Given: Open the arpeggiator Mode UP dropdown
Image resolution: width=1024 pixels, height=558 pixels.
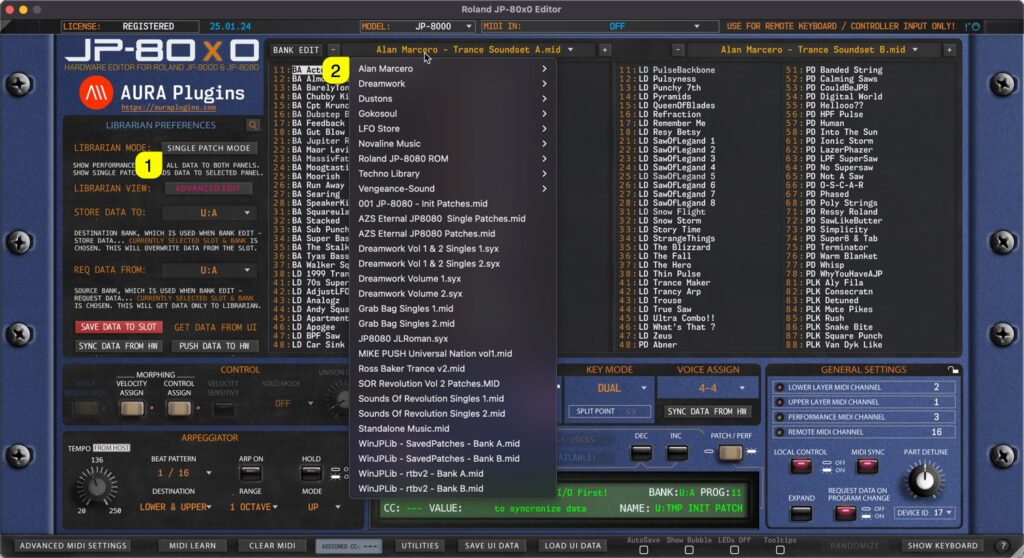Looking at the screenshot, I should tap(324, 507).
